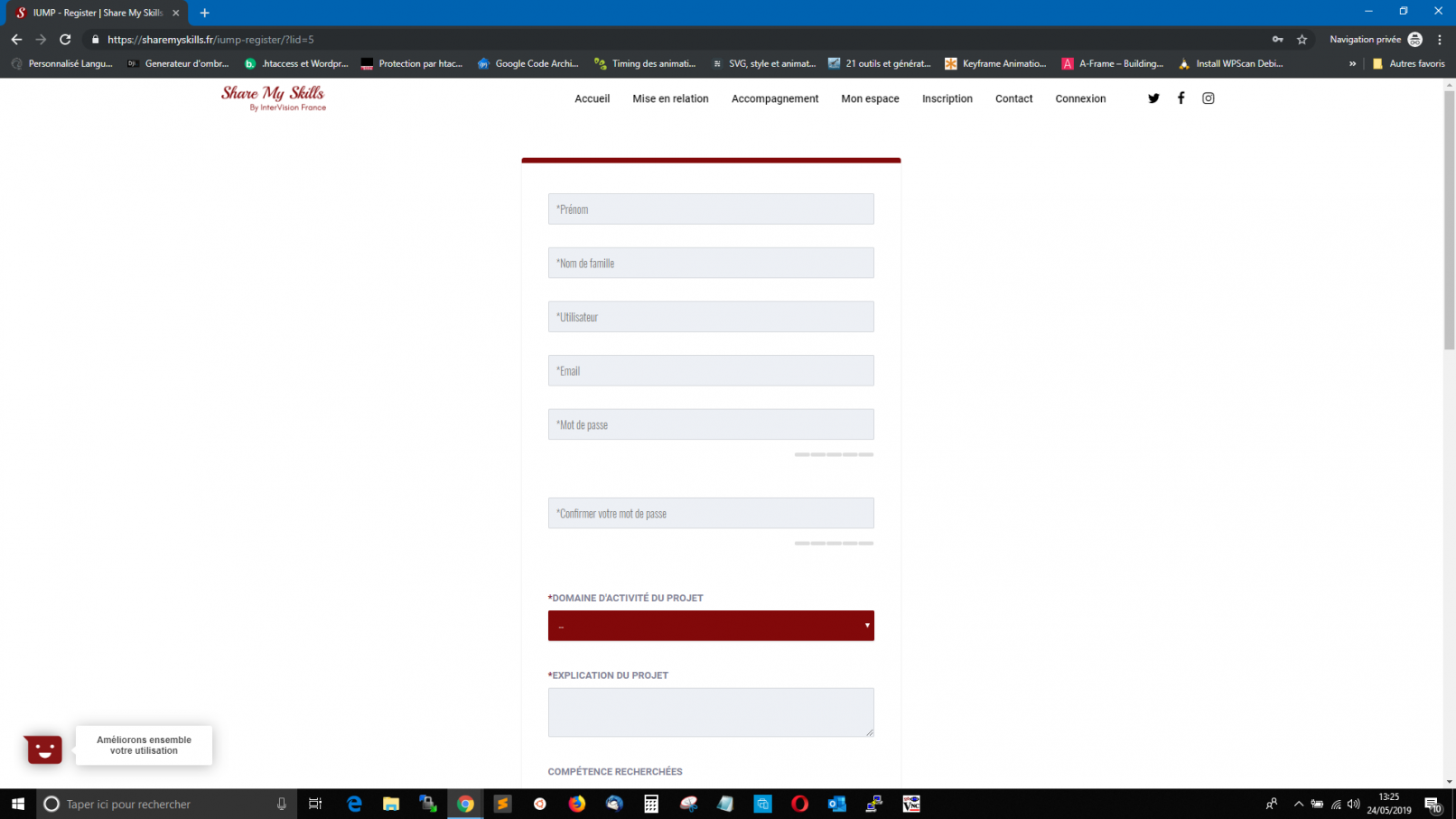Click the Connexion link
1456x819 pixels.
1079,98
